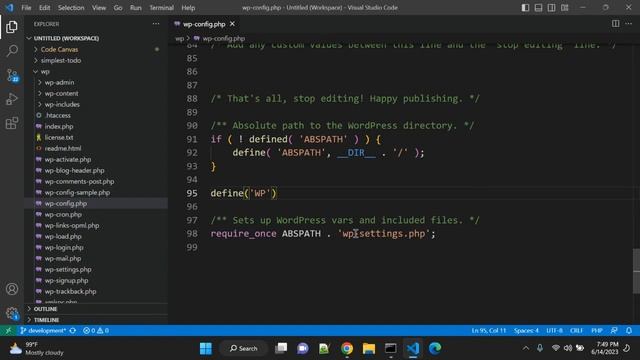The image size is (640, 360).
Task: Open the Selection menu
Action: coord(71,8)
